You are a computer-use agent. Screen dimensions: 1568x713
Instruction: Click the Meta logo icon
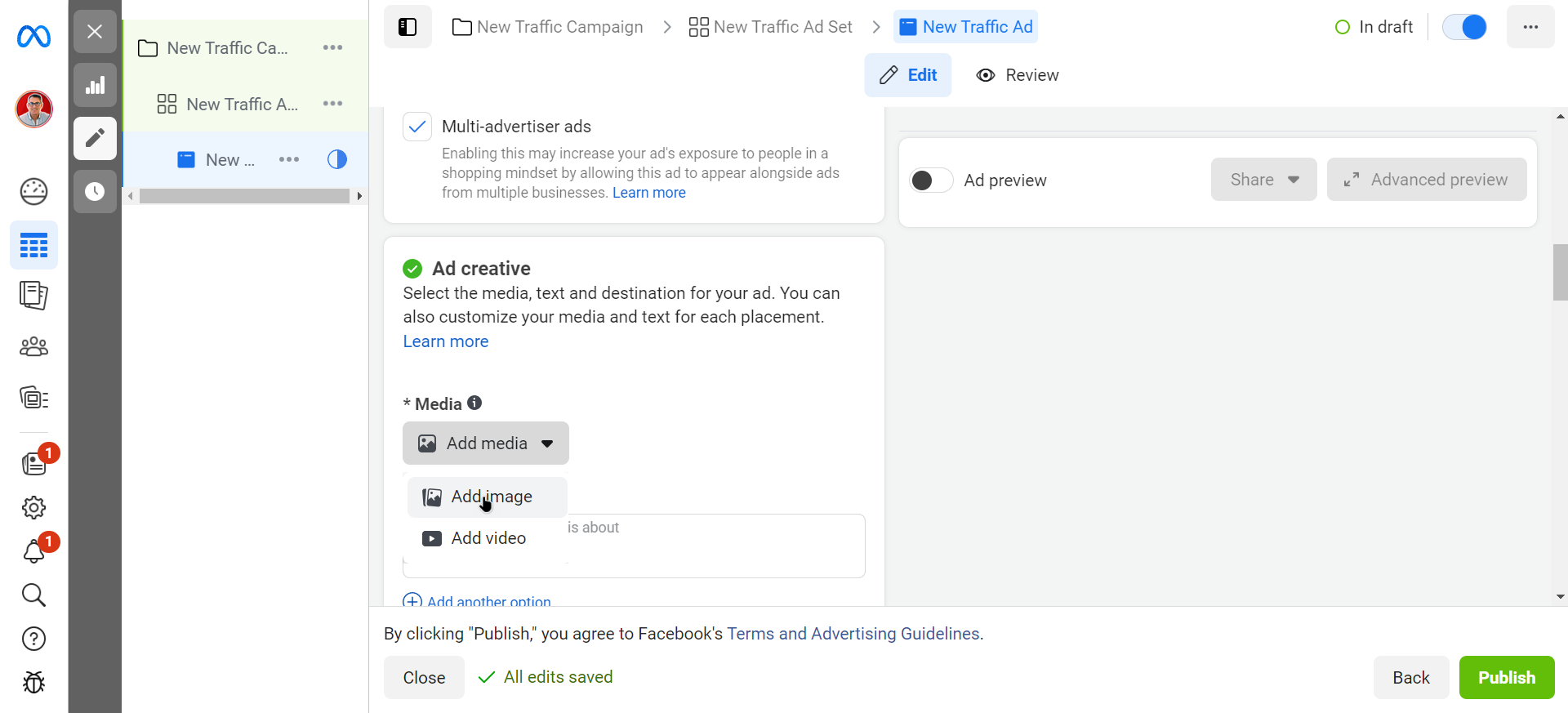[x=33, y=37]
